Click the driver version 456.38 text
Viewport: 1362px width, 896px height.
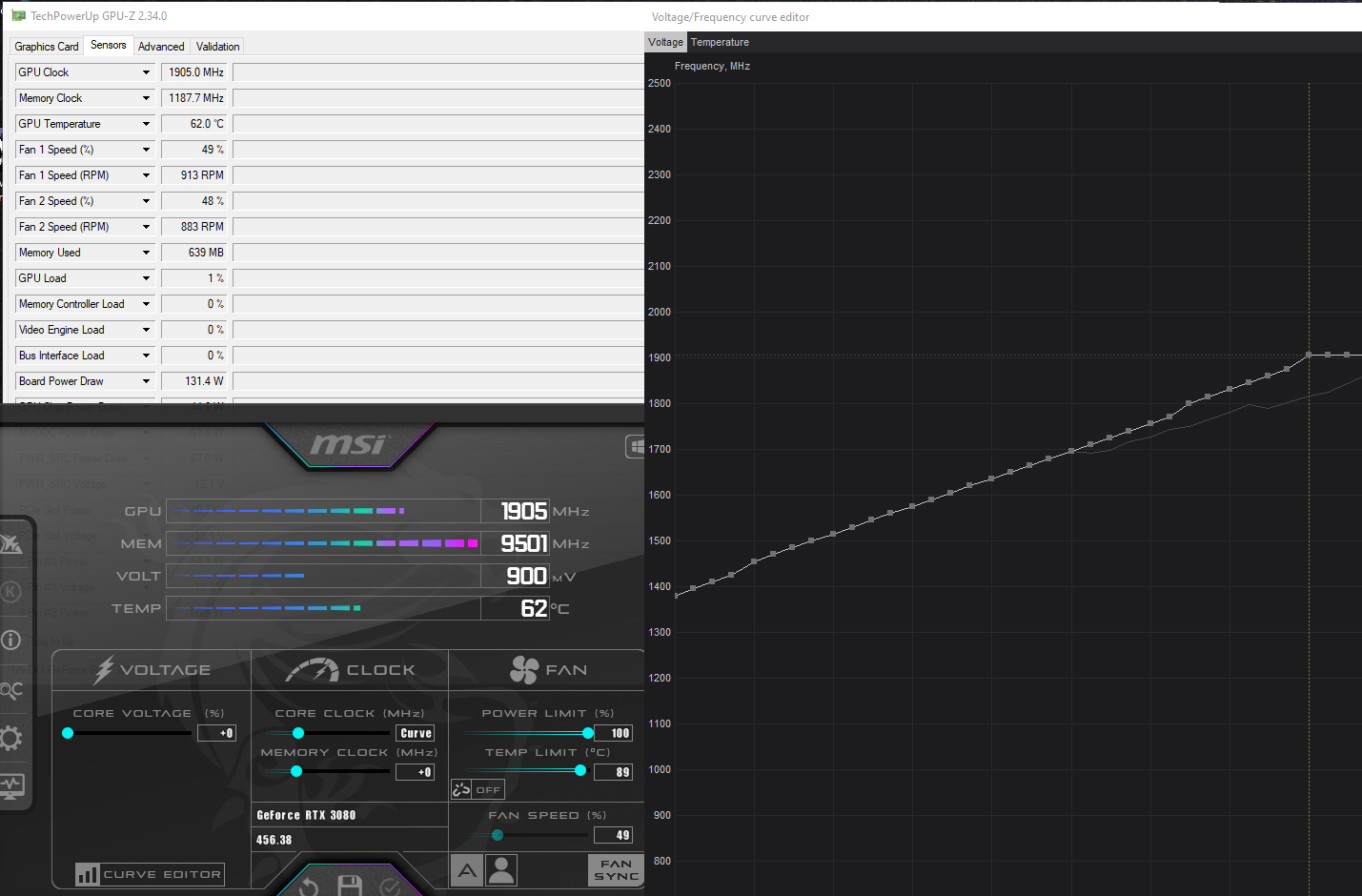(x=274, y=840)
